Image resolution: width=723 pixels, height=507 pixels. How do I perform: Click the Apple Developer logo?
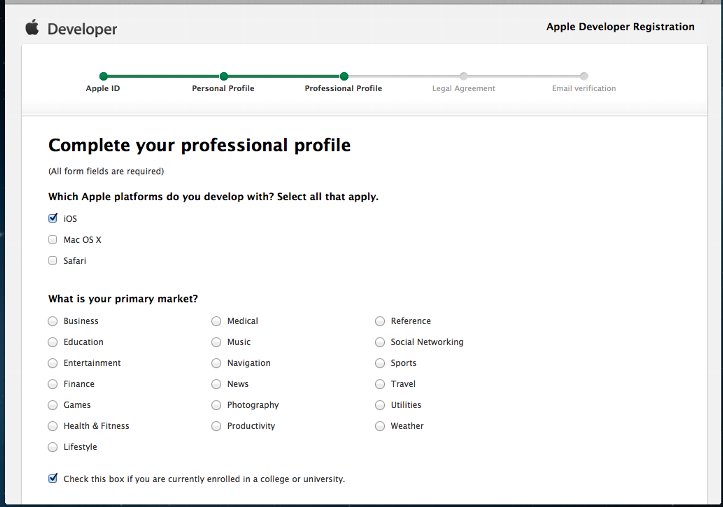[x=71, y=29]
